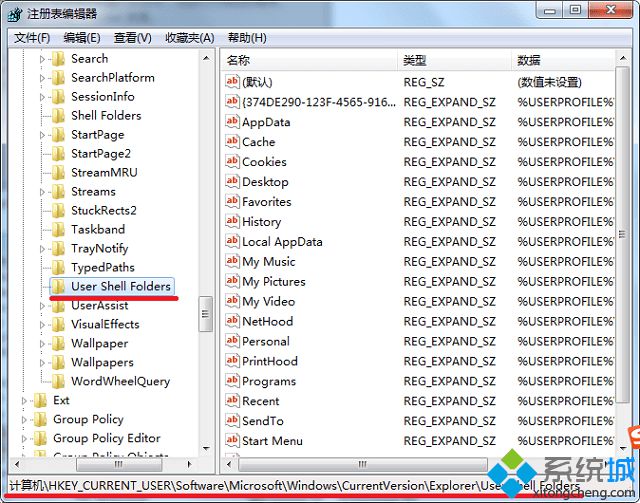Open the 编辑(E) menu
640x503 pixels.
pos(82,38)
